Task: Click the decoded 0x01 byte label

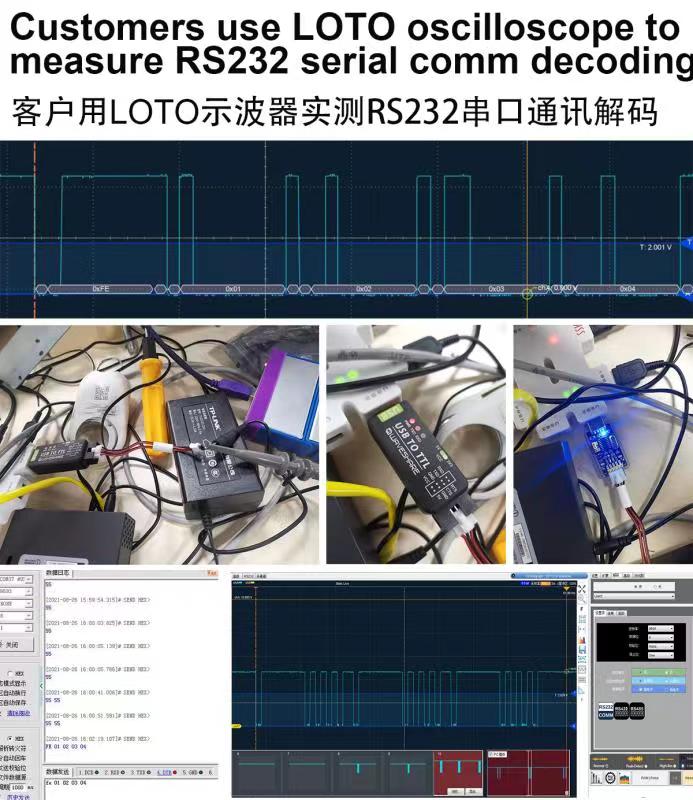Action: coord(233,289)
